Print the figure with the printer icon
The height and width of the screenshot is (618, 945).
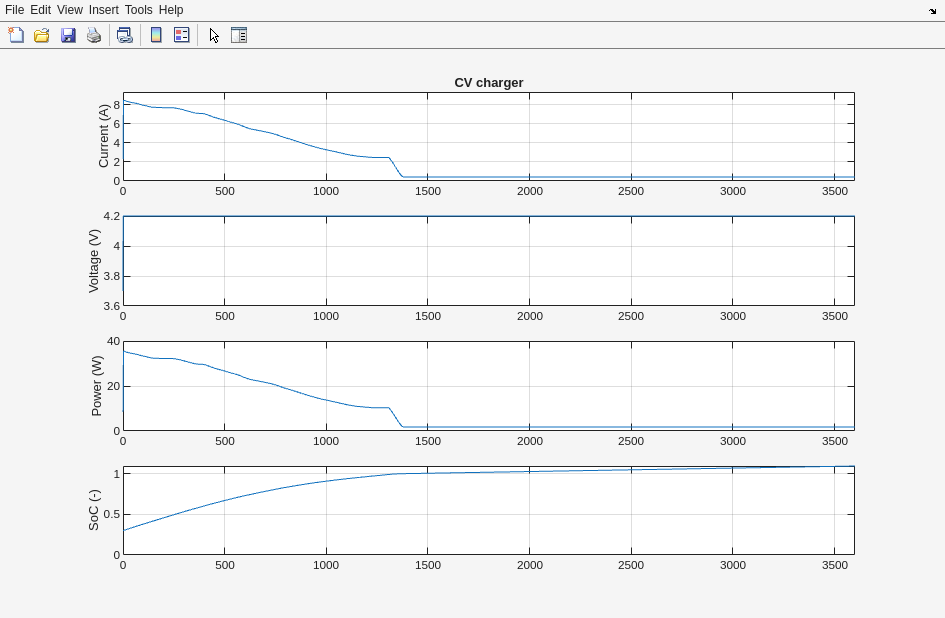94,35
